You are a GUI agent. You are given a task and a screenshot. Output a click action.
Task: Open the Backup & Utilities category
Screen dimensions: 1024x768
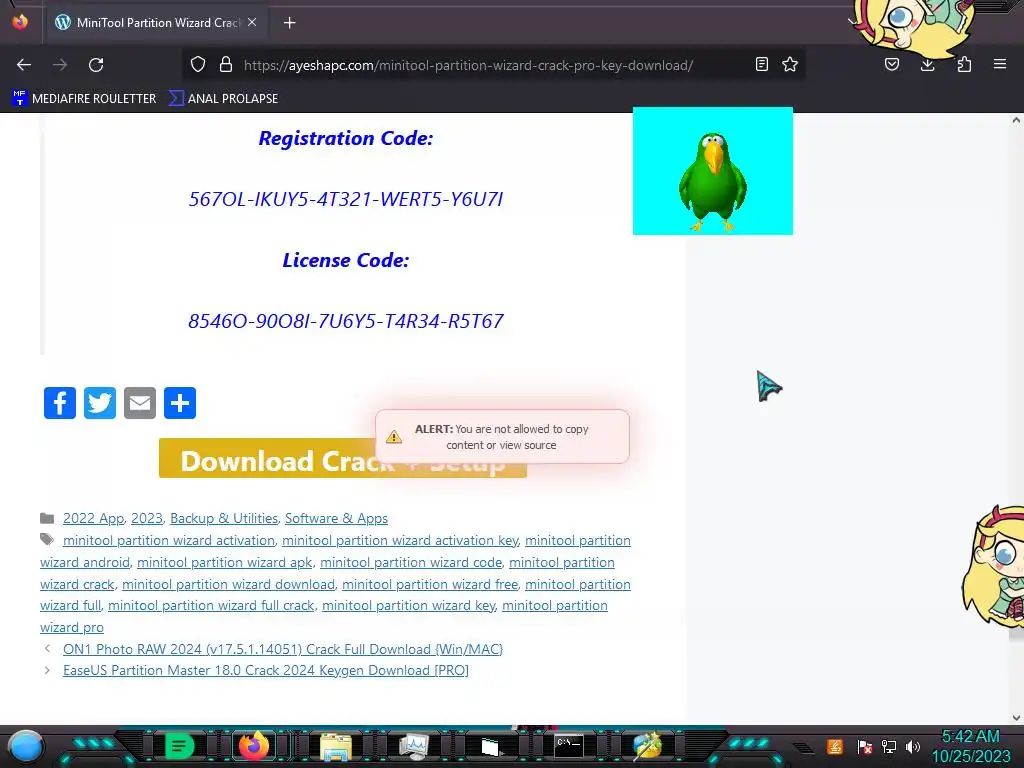coord(224,519)
